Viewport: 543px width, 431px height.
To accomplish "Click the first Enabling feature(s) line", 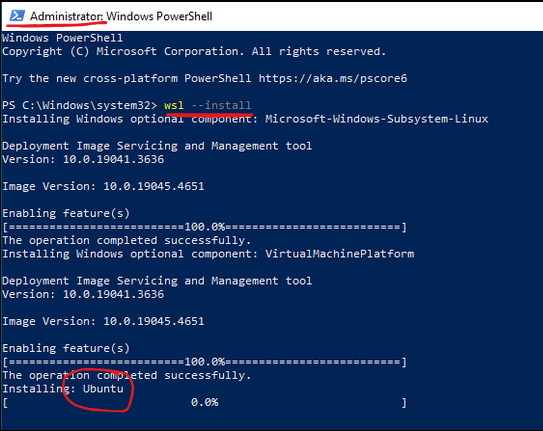I will click(66, 214).
